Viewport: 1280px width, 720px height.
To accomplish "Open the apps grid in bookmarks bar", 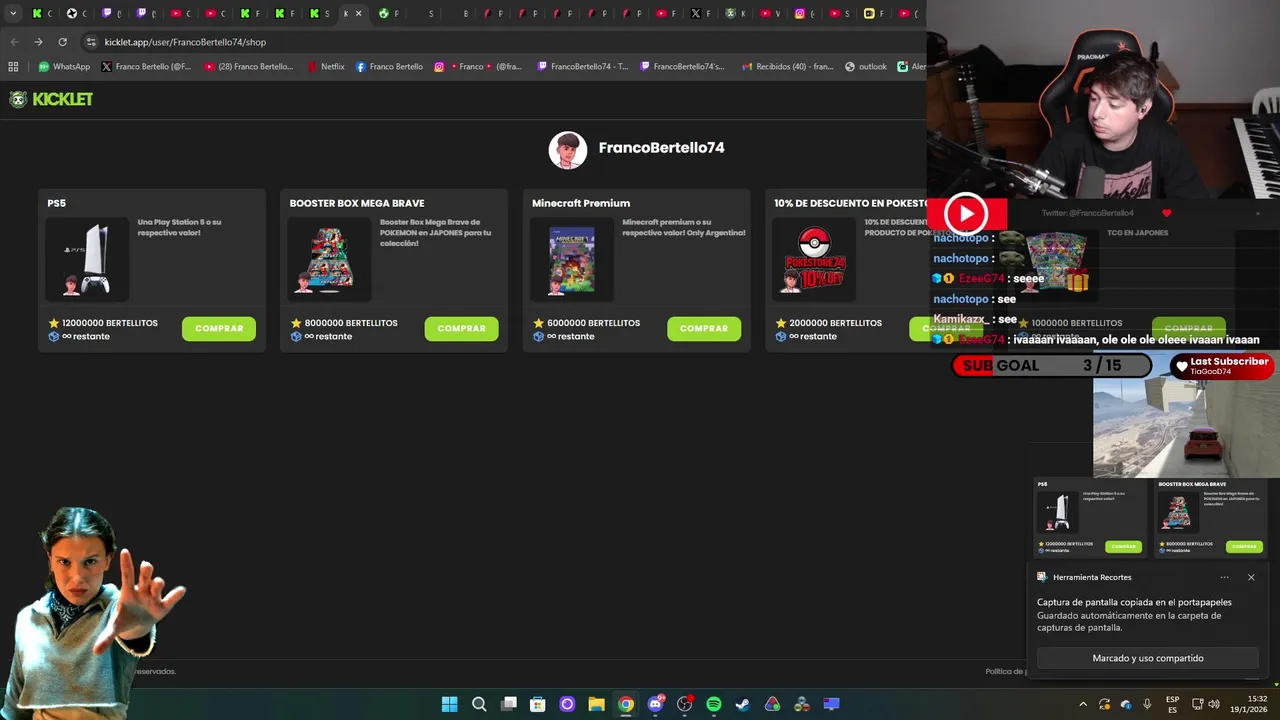I will tap(13, 67).
